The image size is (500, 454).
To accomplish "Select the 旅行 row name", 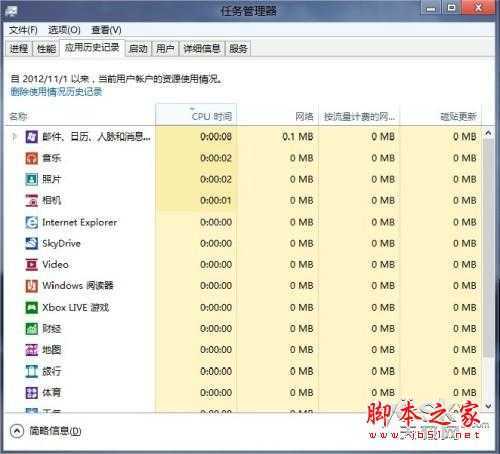I will coord(51,371).
